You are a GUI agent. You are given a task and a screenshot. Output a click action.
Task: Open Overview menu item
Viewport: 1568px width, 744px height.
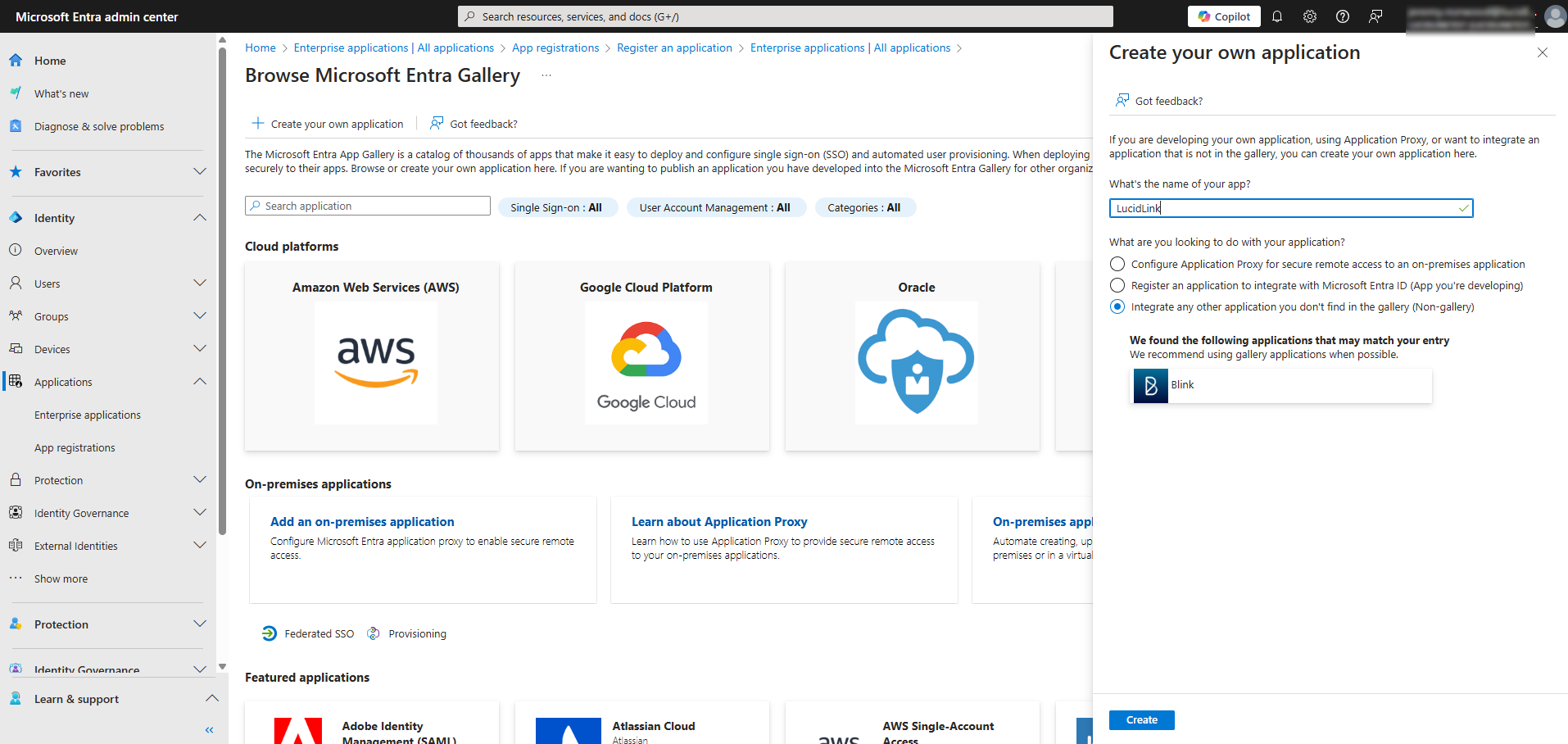tap(56, 251)
